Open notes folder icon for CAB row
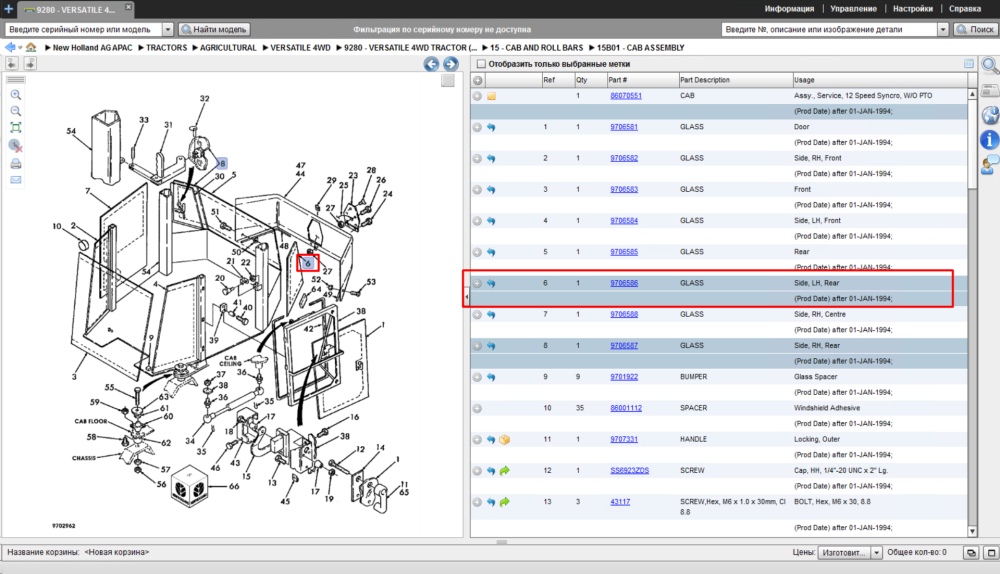Image resolution: width=1000 pixels, height=574 pixels. [x=492, y=96]
